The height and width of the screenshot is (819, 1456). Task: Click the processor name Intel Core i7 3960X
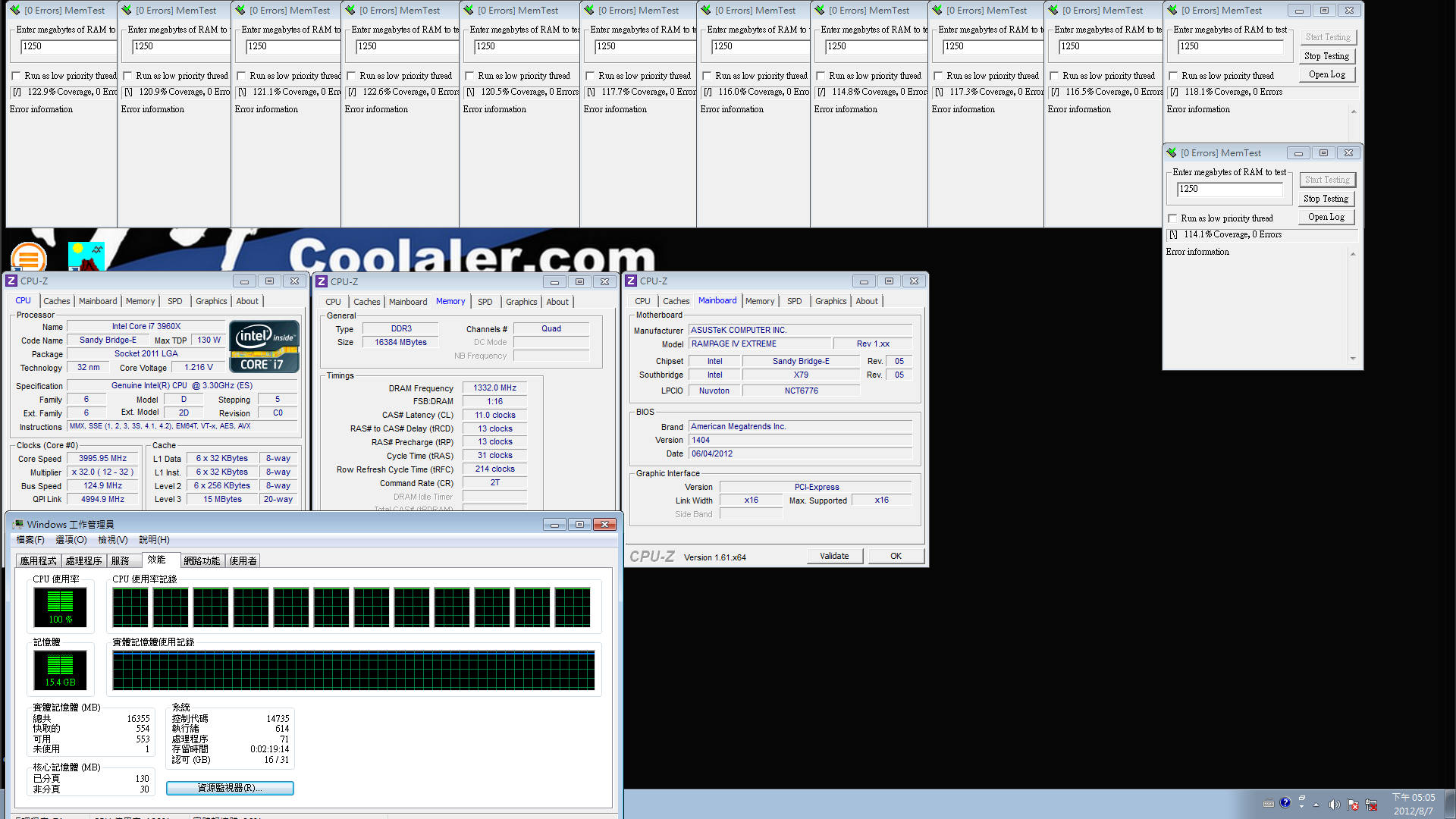[146, 327]
